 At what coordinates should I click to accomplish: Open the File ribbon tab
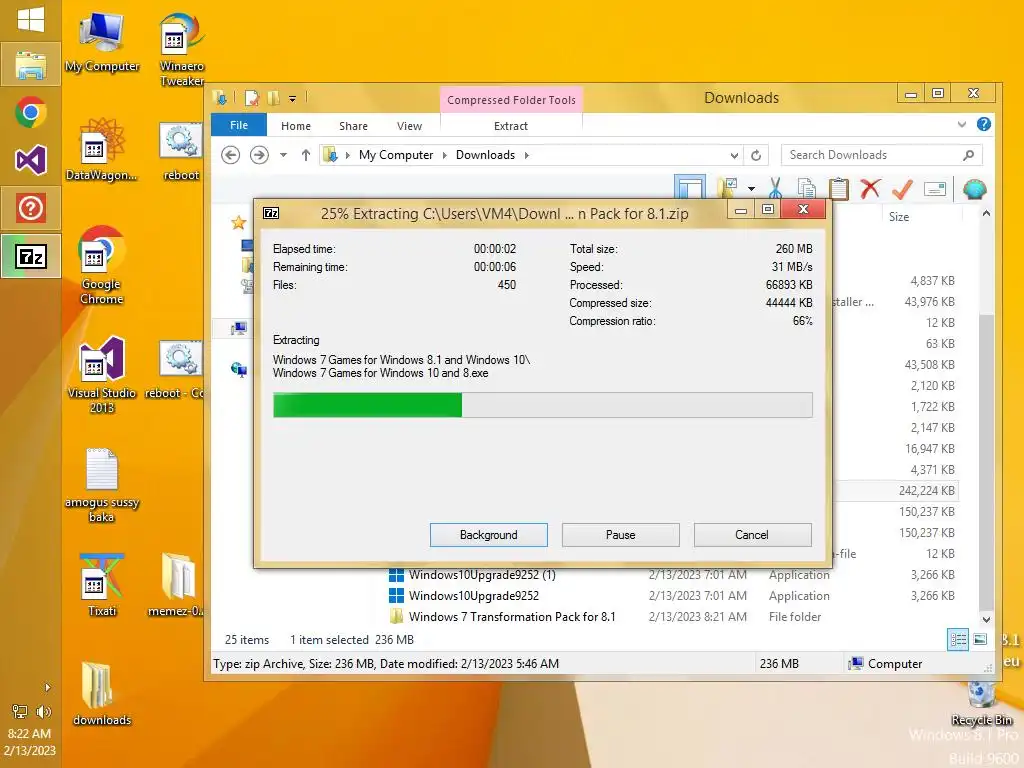(x=238, y=125)
